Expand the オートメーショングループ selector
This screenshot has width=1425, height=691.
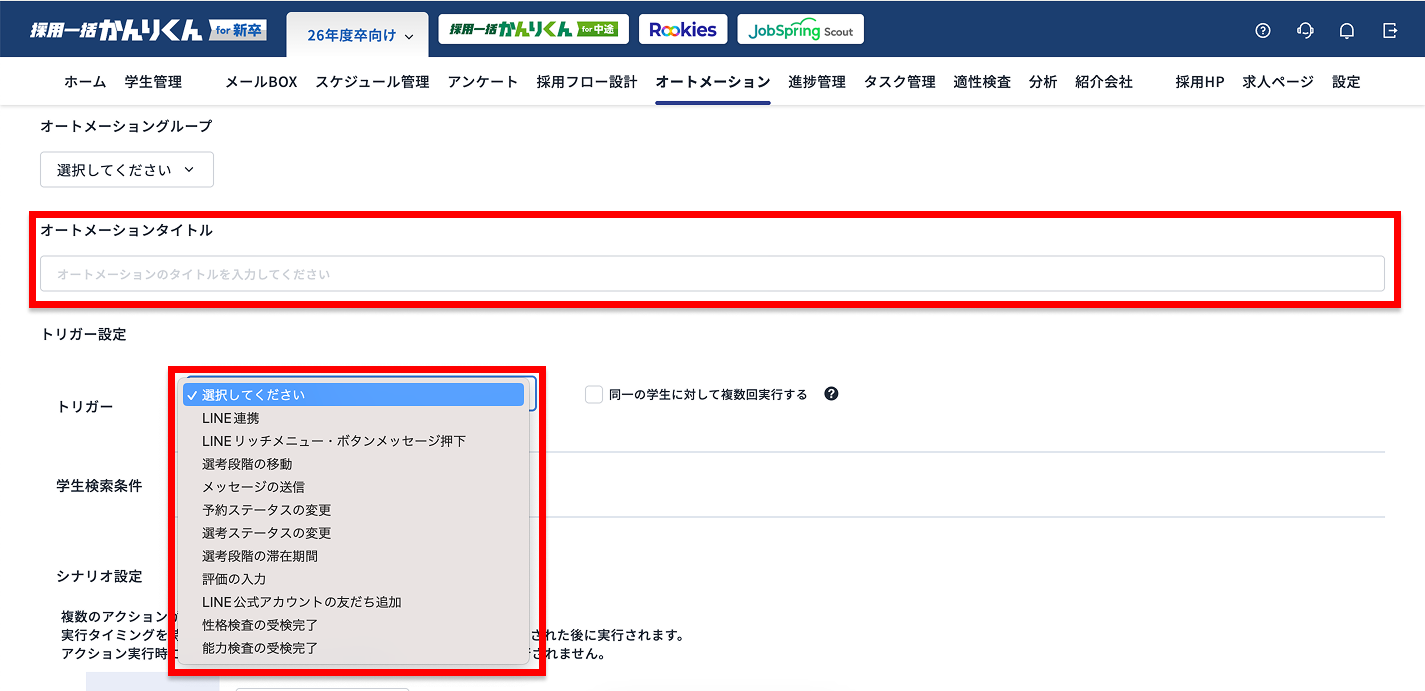coord(126,169)
